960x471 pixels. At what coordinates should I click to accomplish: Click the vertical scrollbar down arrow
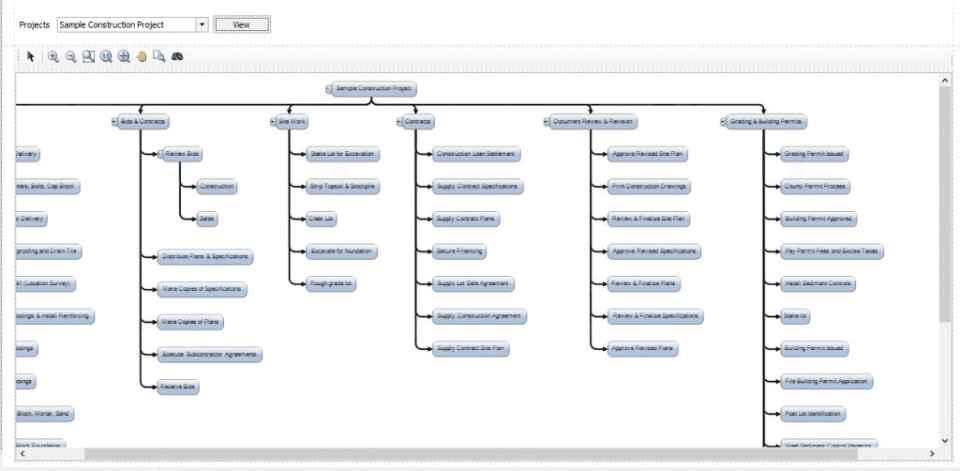pos(945,439)
